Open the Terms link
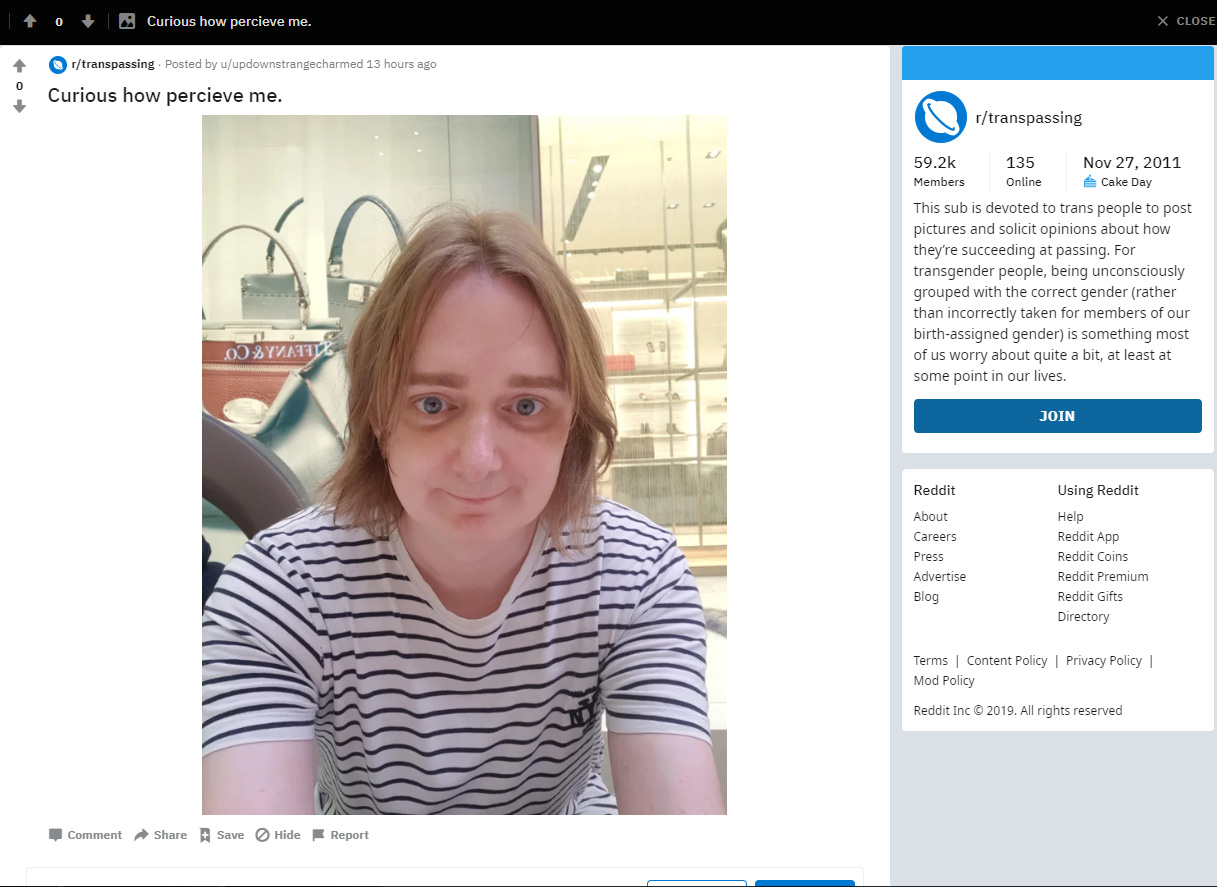The width and height of the screenshot is (1217, 887). click(930, 661)
